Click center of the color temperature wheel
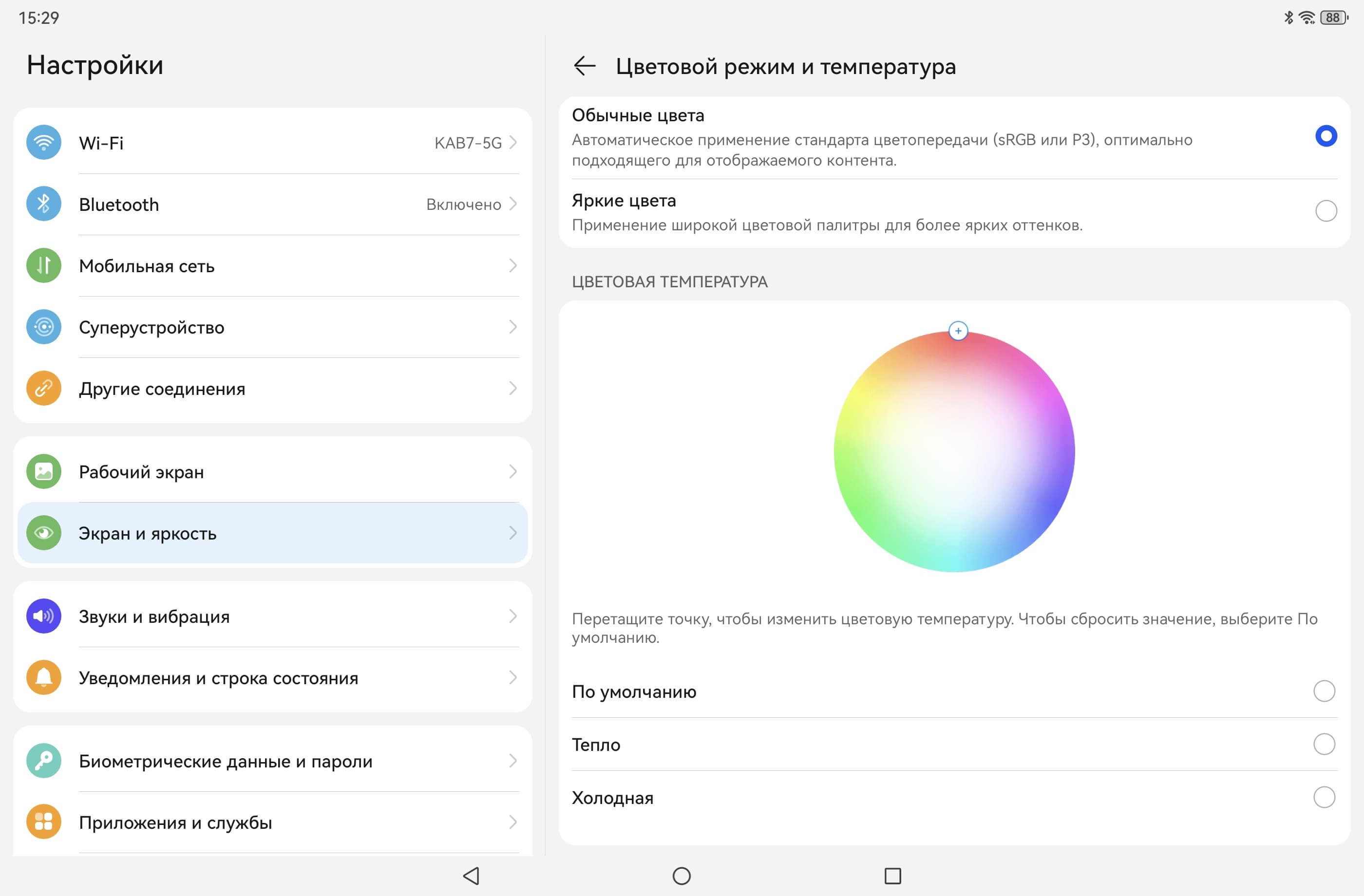The width and height of the screenshot is (1364, 896). (x=954, y=451)
